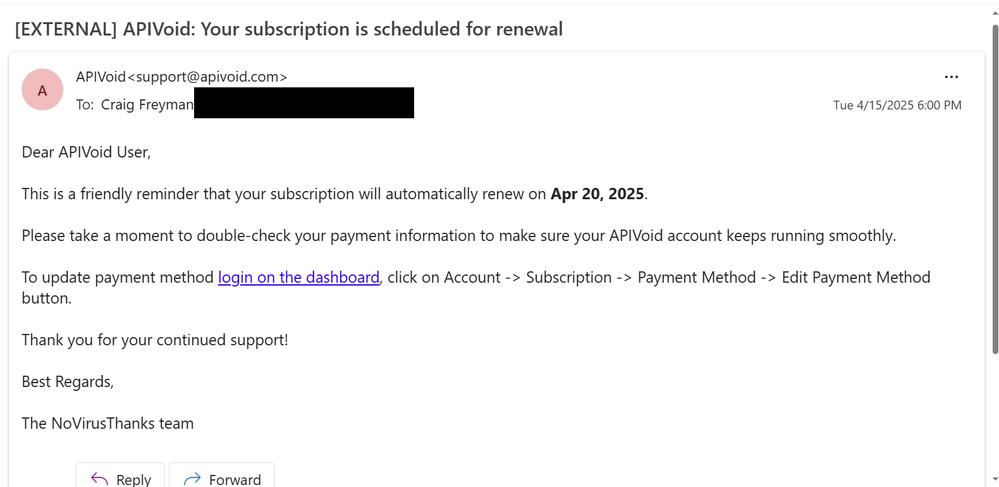Click the Tue 4/15/2025 6:00 PM timestamp
Image resolution: width=999 pixels, height=487 pixels.
click(897, 105)
